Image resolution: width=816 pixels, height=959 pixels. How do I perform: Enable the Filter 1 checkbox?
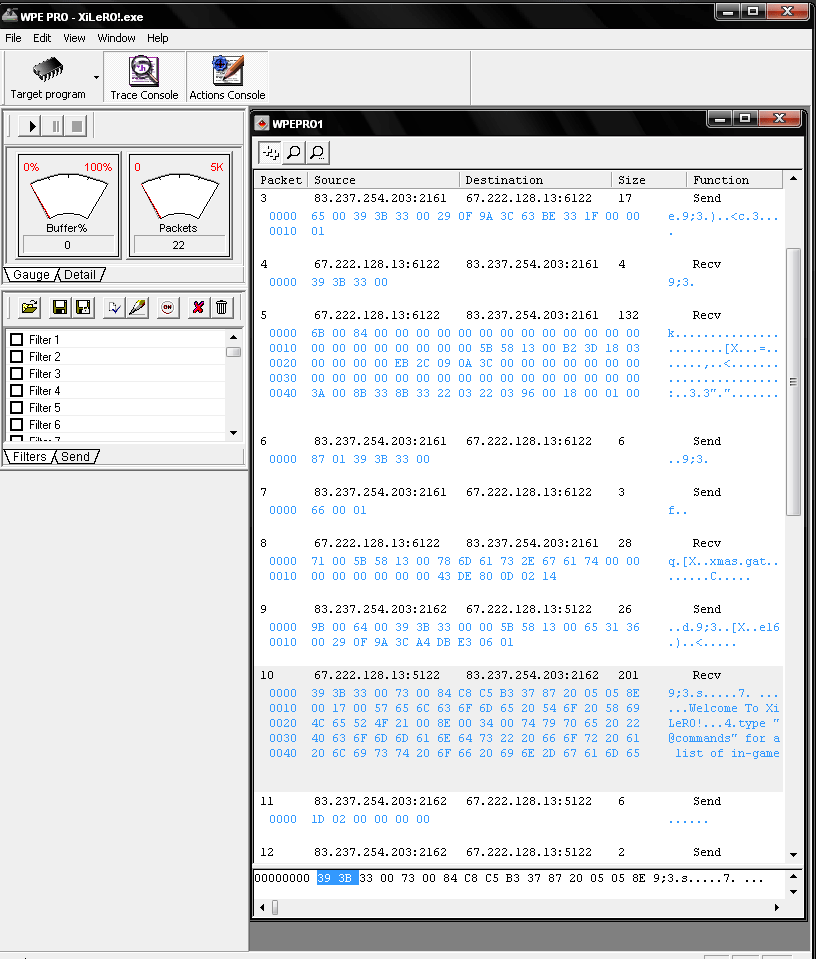point(17,339)
